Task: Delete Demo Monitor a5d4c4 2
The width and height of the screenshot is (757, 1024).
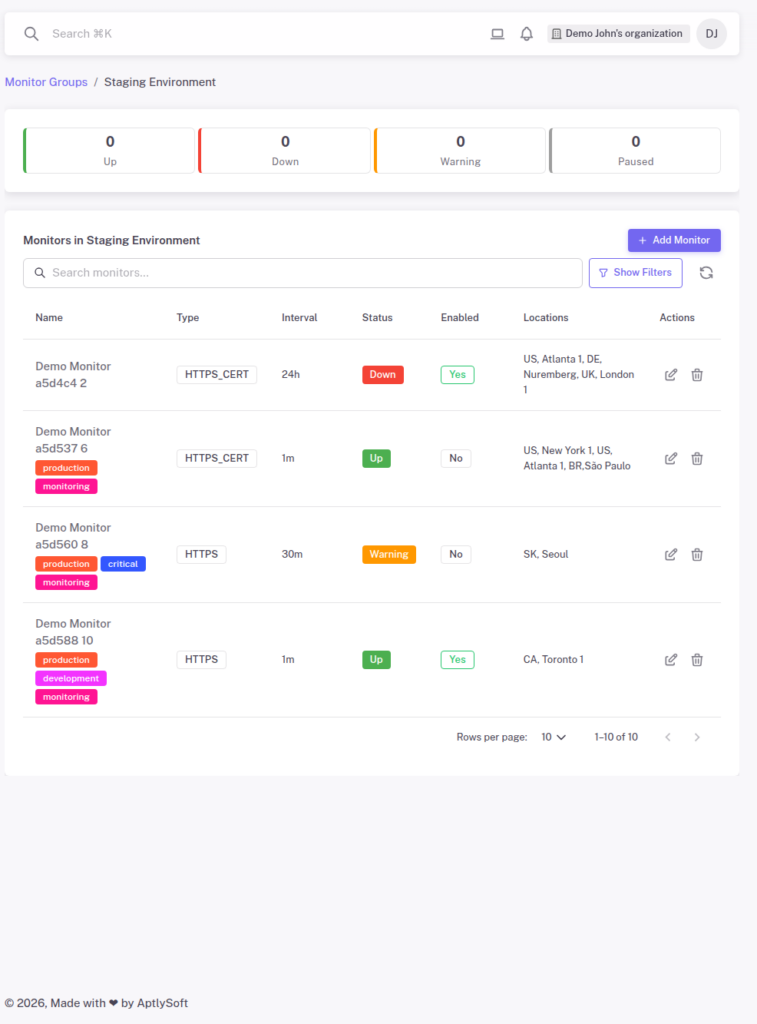Action: [x=697, y=375]
